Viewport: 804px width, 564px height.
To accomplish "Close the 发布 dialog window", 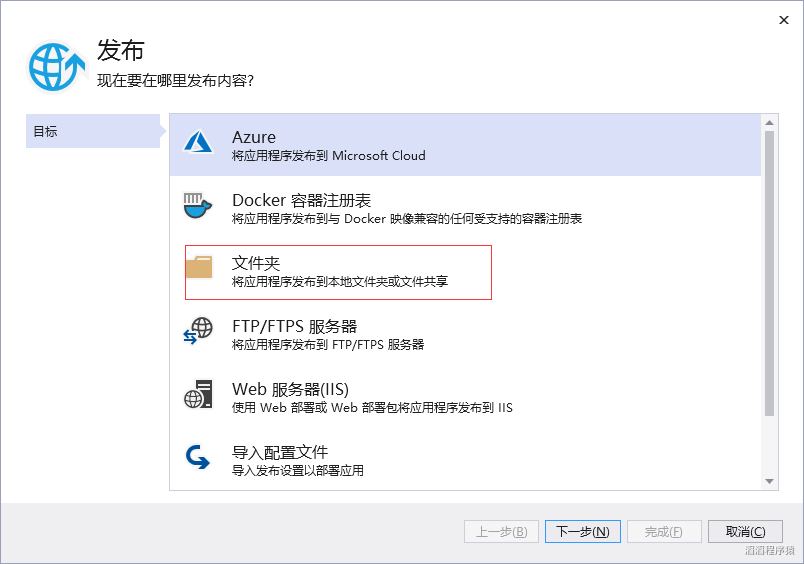I will click(784, 19).
